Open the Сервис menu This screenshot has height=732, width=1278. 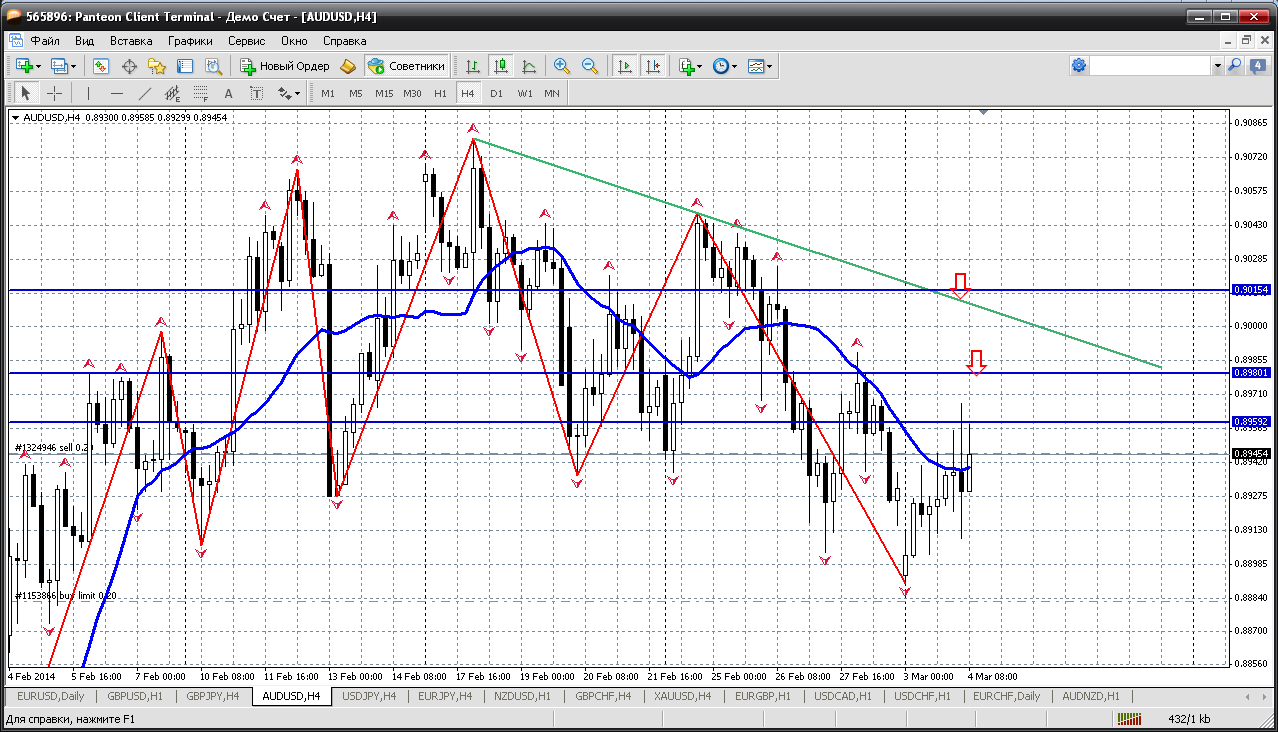click(x=246, y=41)
